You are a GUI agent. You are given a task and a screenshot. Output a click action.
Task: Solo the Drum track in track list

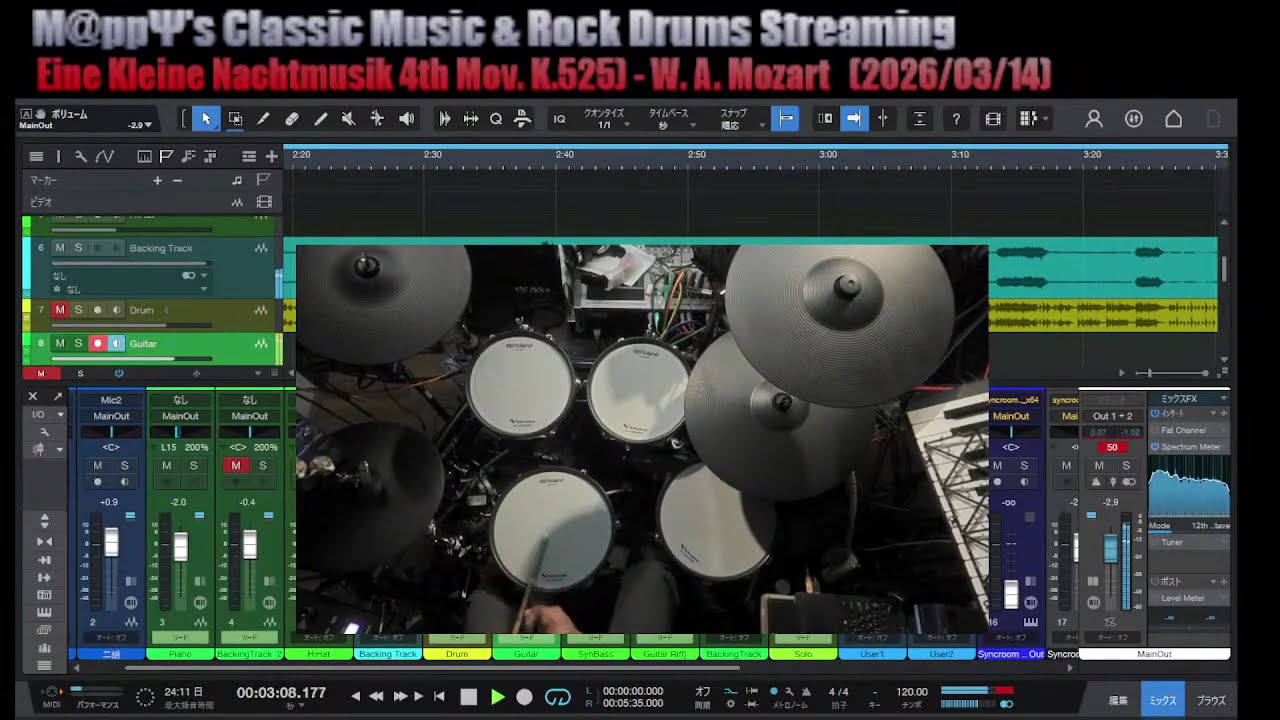tap(78, 310)
